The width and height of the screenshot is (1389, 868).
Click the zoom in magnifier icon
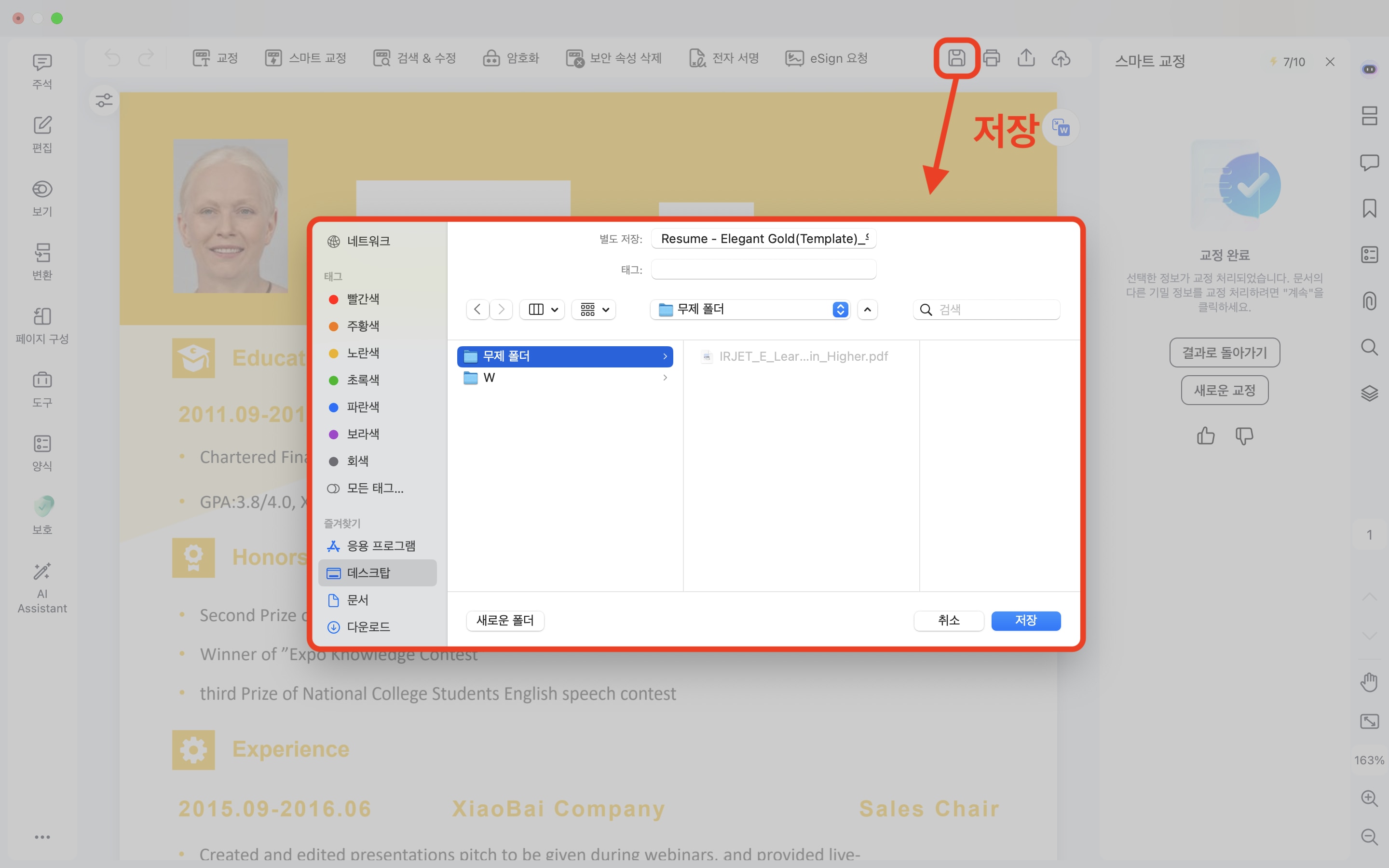click(x=1370, y=798)
